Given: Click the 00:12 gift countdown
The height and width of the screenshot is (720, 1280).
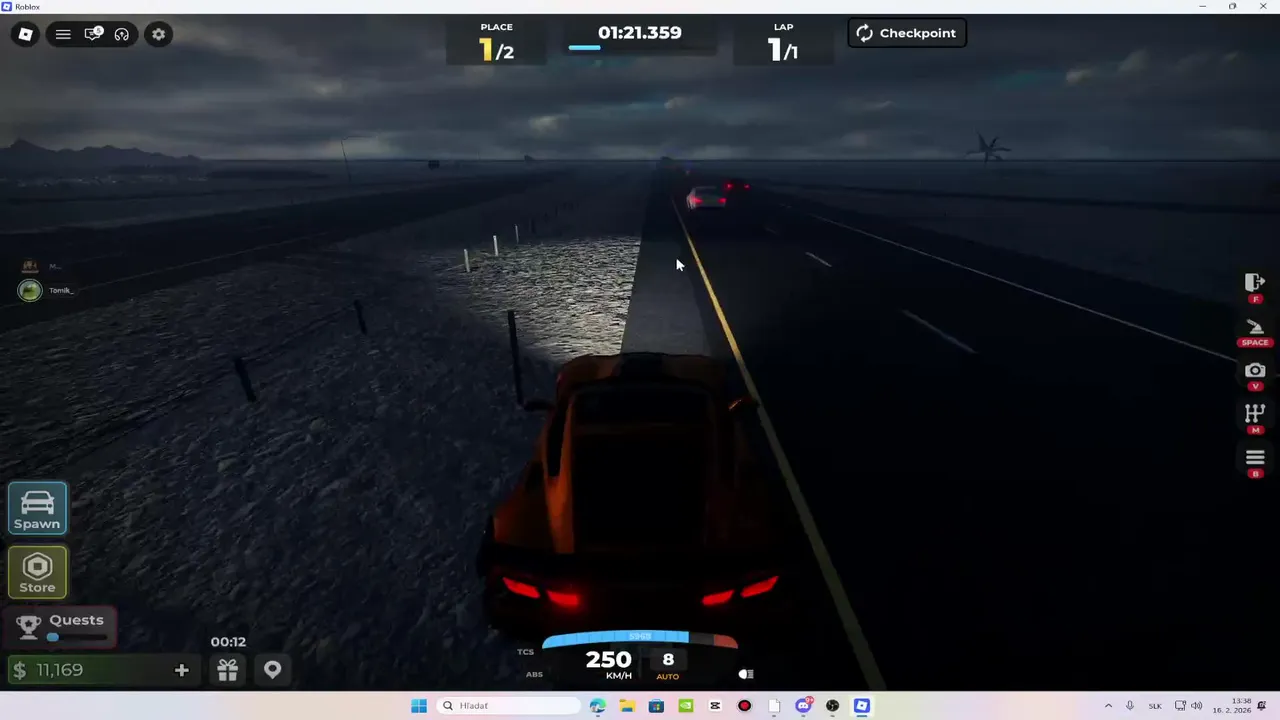Looking at the screenshot, I should (228, 642).
